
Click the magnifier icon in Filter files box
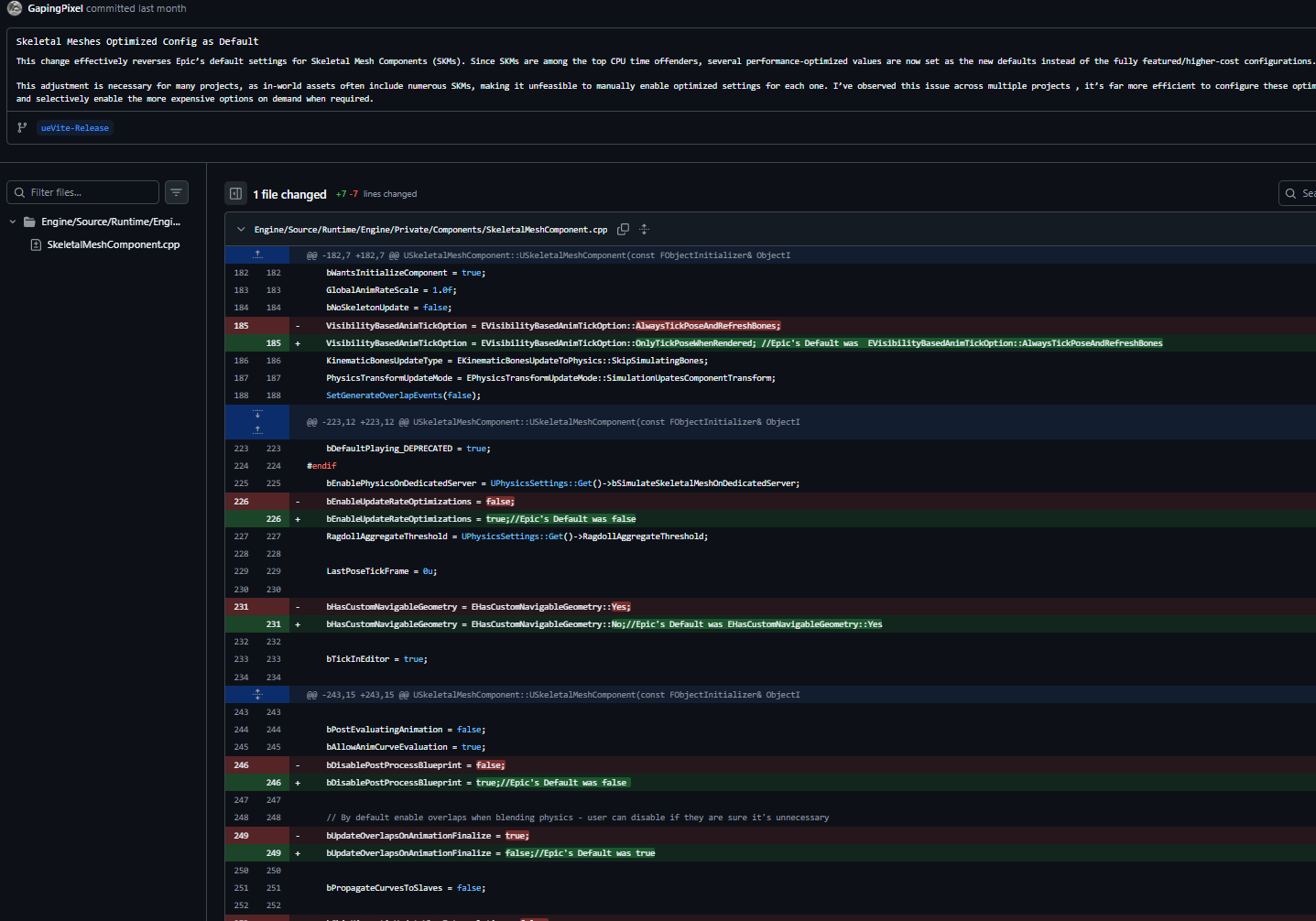(x=19, y=192)
